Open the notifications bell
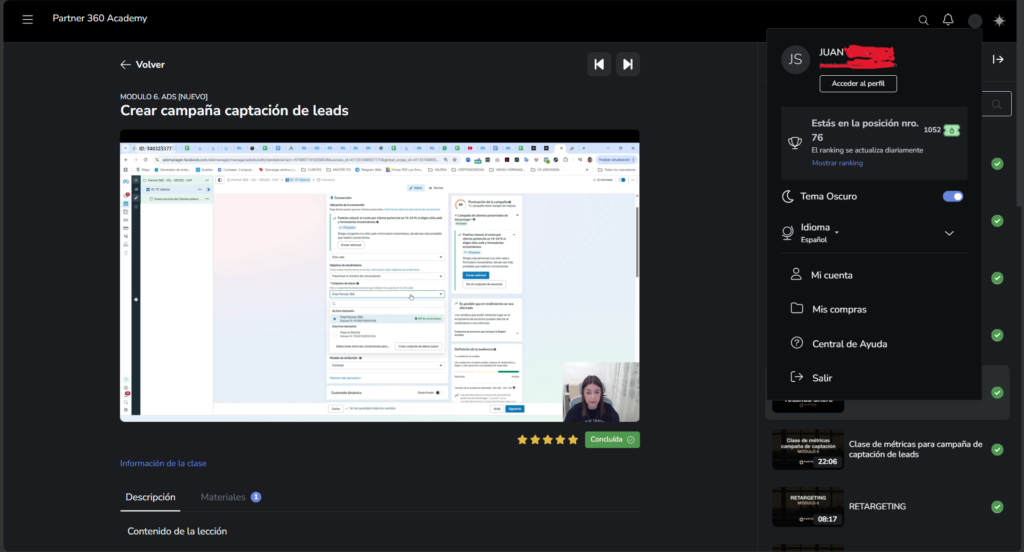This screenshot has width=1024, height=552. pos(948,20)
